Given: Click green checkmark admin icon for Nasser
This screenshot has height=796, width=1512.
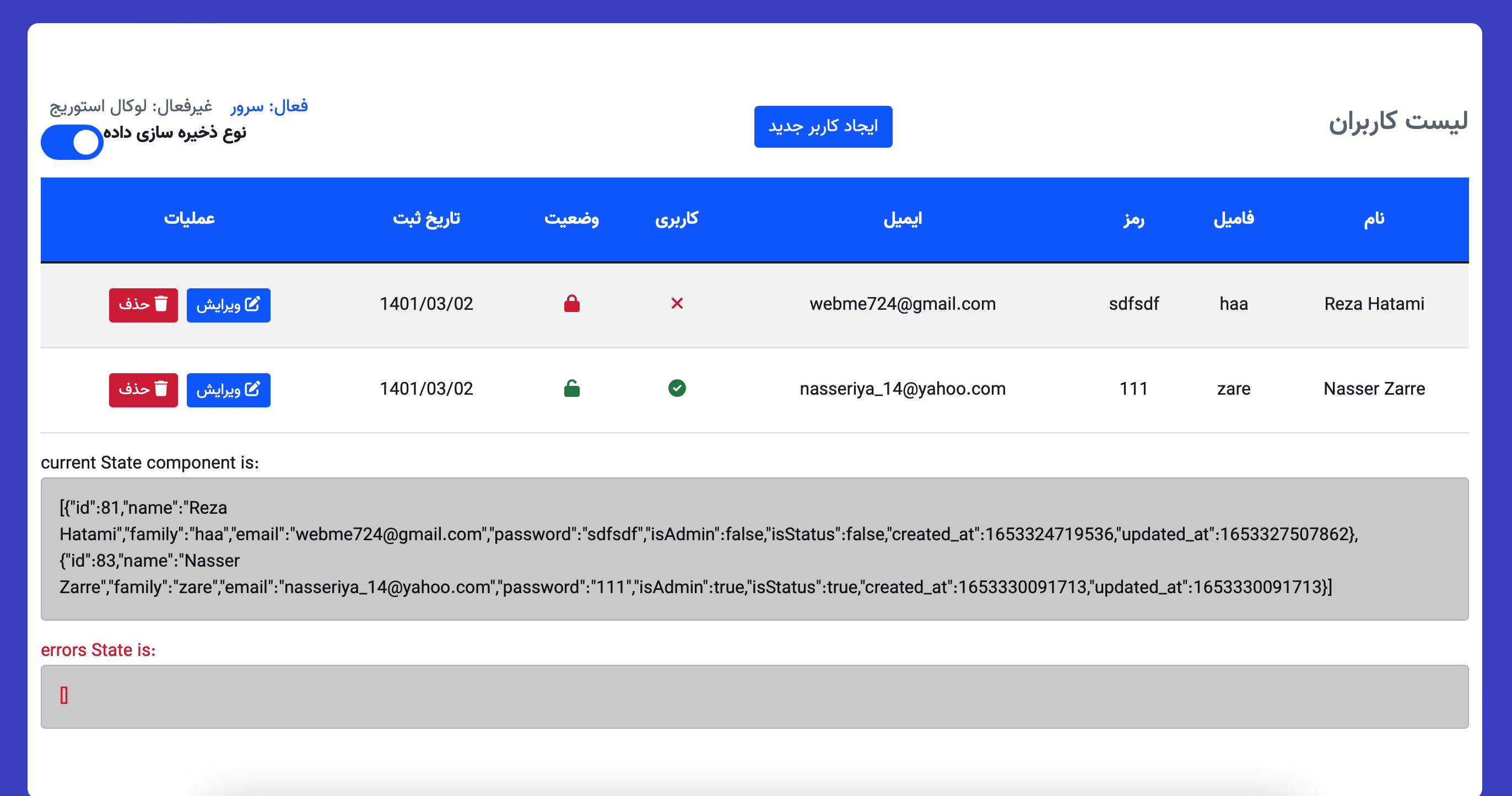Looking at the screenshot, I should pos(677,389).
